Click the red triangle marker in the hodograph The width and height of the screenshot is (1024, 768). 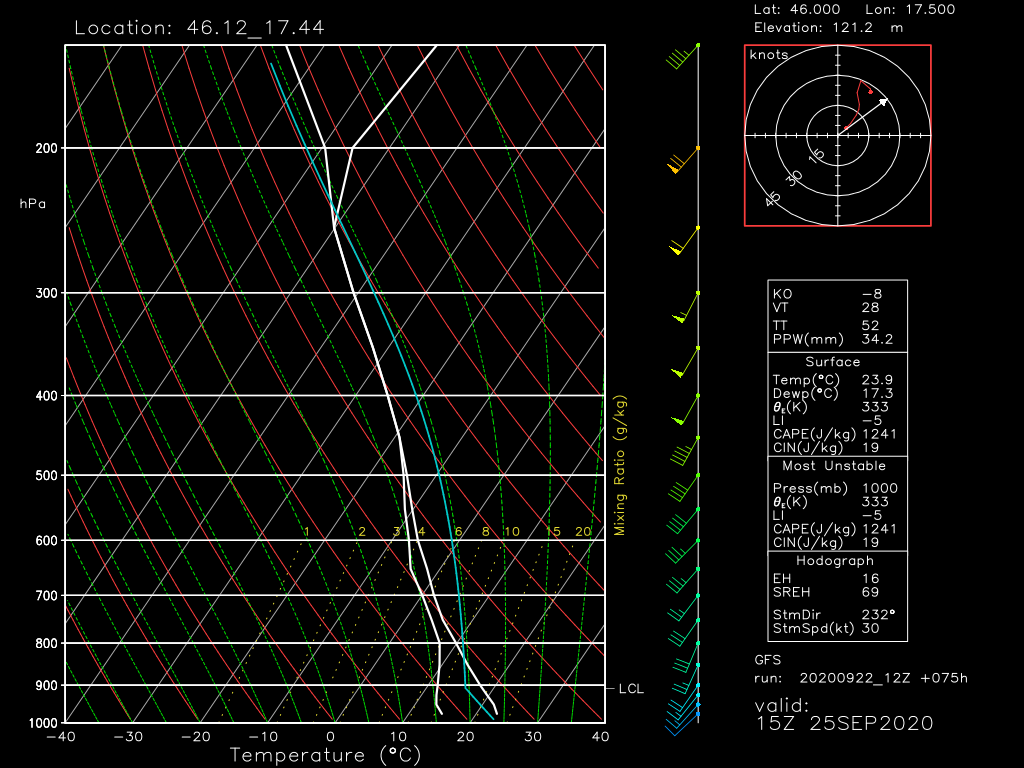click(x=870, y=92)
